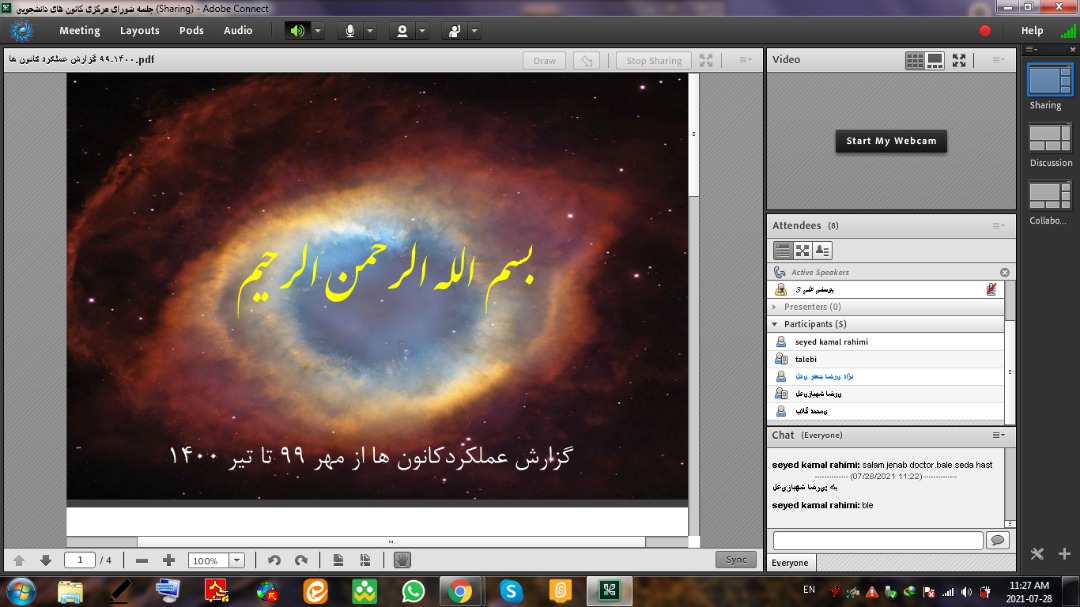Click the Start My Webcam button
The width and height of the screenshot is (1080, 607).
[891, 141]
